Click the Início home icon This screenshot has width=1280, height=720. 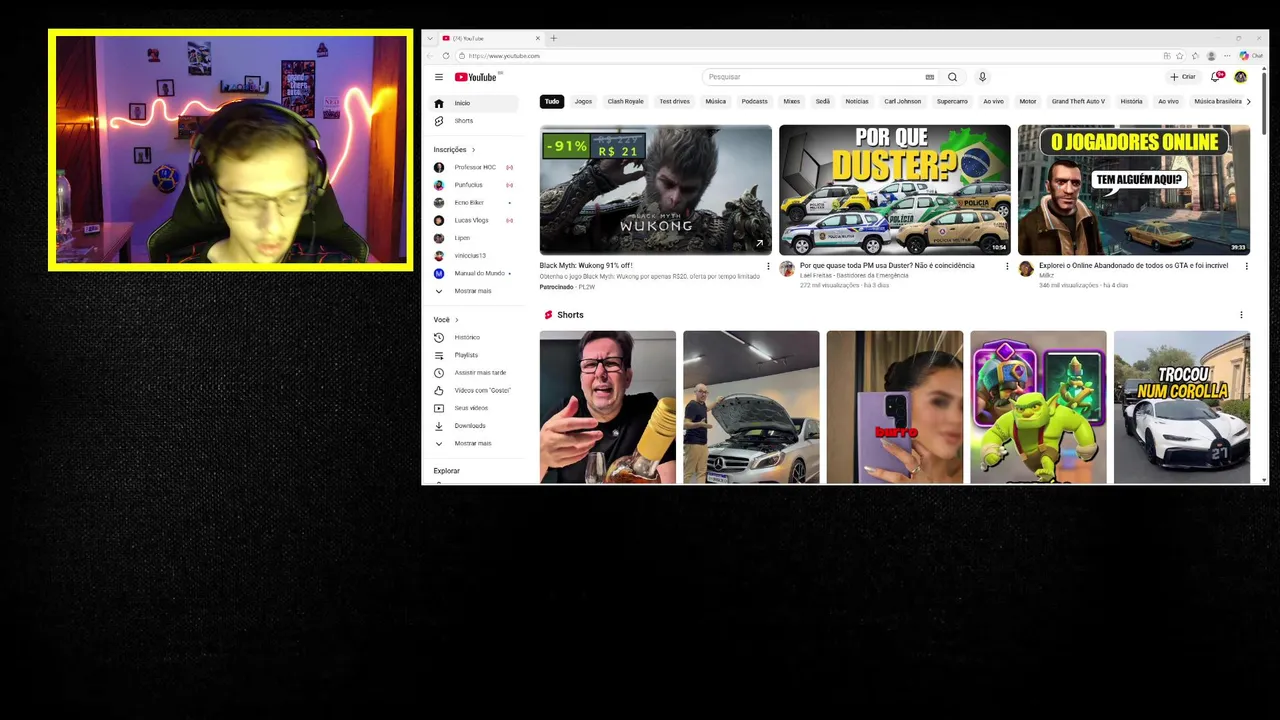[x=438, y=103]
